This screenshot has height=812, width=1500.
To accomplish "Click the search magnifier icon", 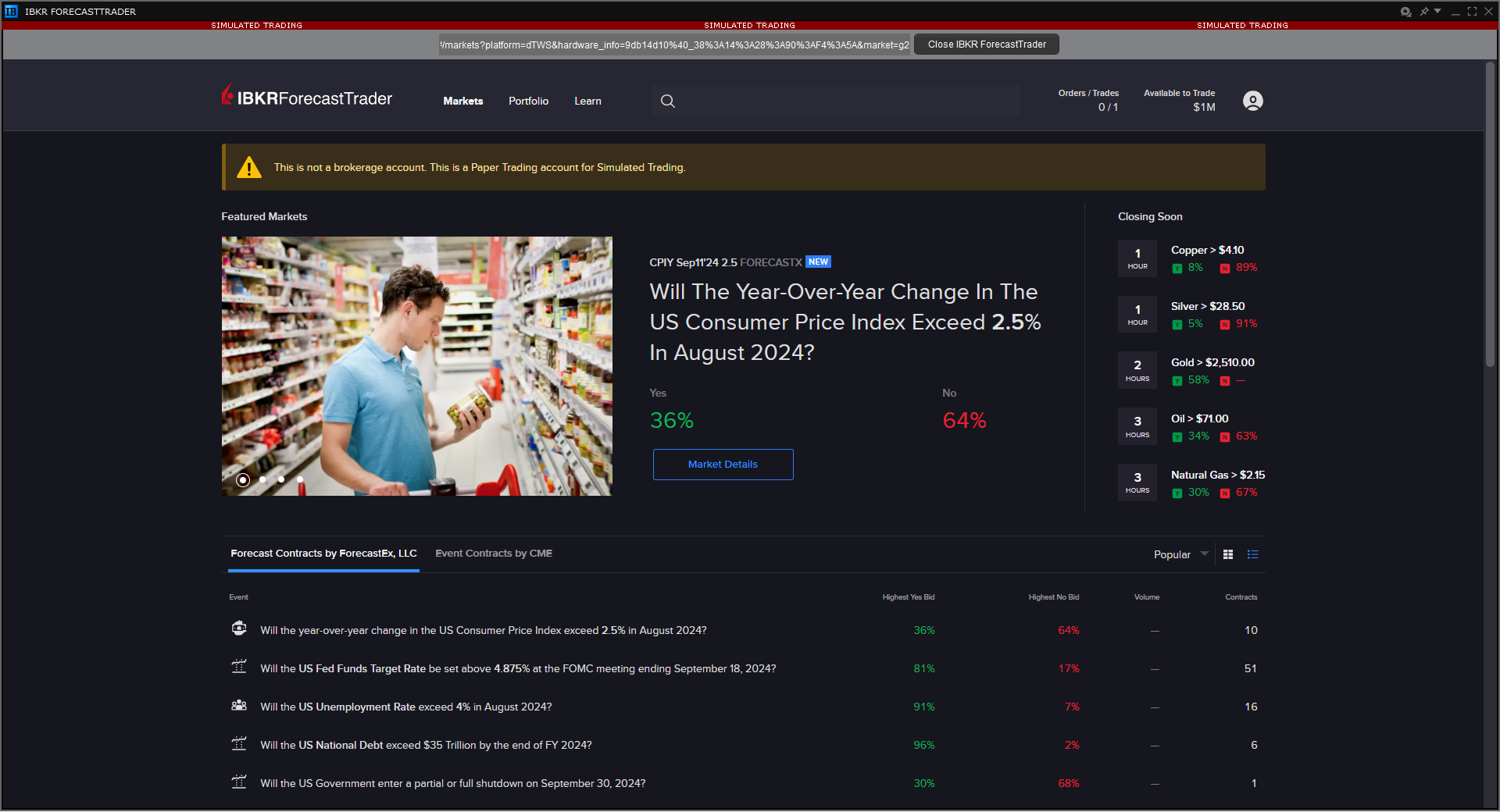I will click(667, 101).
